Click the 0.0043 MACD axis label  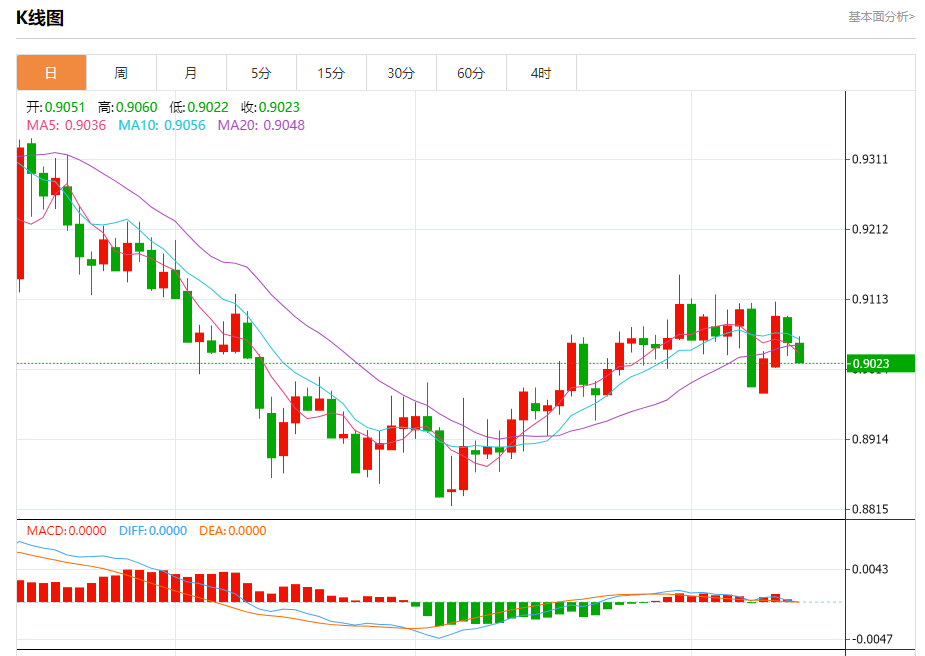870,569
